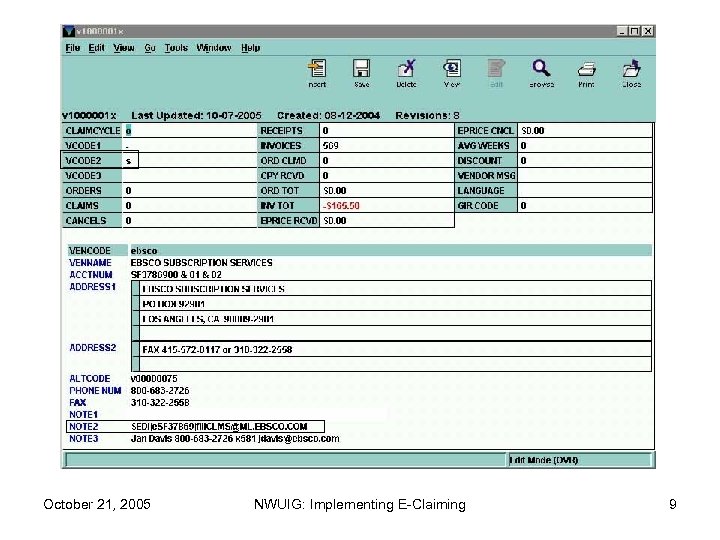
Task: Maximize the v1000001x window
Action: pyautogui.click(x=635, y=31)
